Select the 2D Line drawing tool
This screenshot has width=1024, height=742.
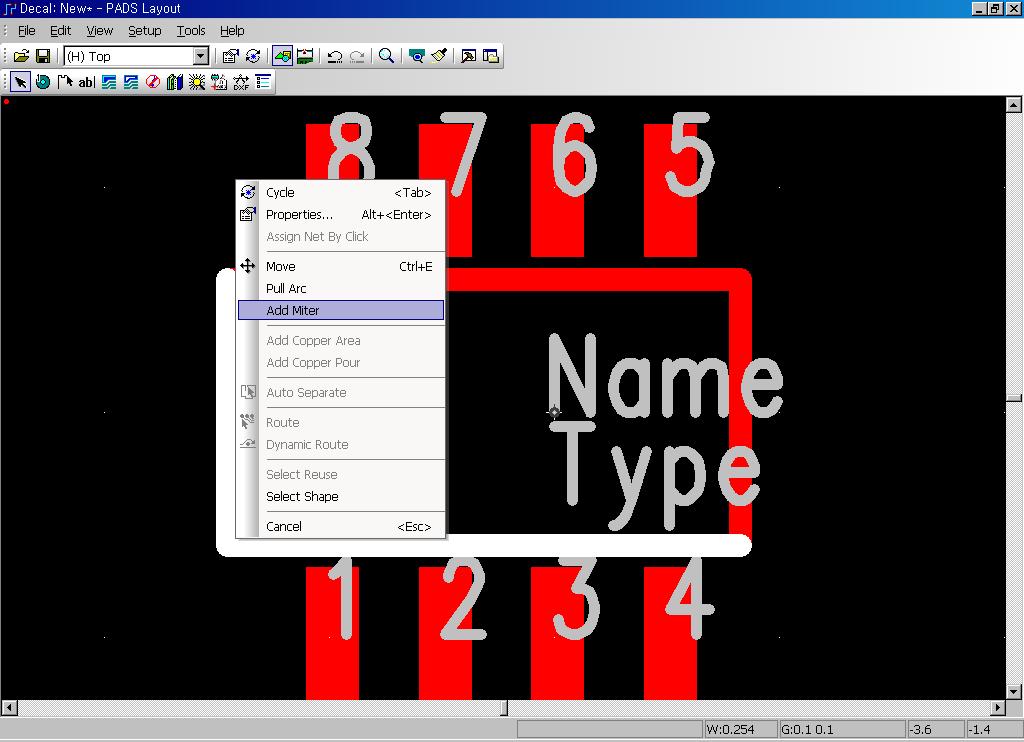point(65,82)
